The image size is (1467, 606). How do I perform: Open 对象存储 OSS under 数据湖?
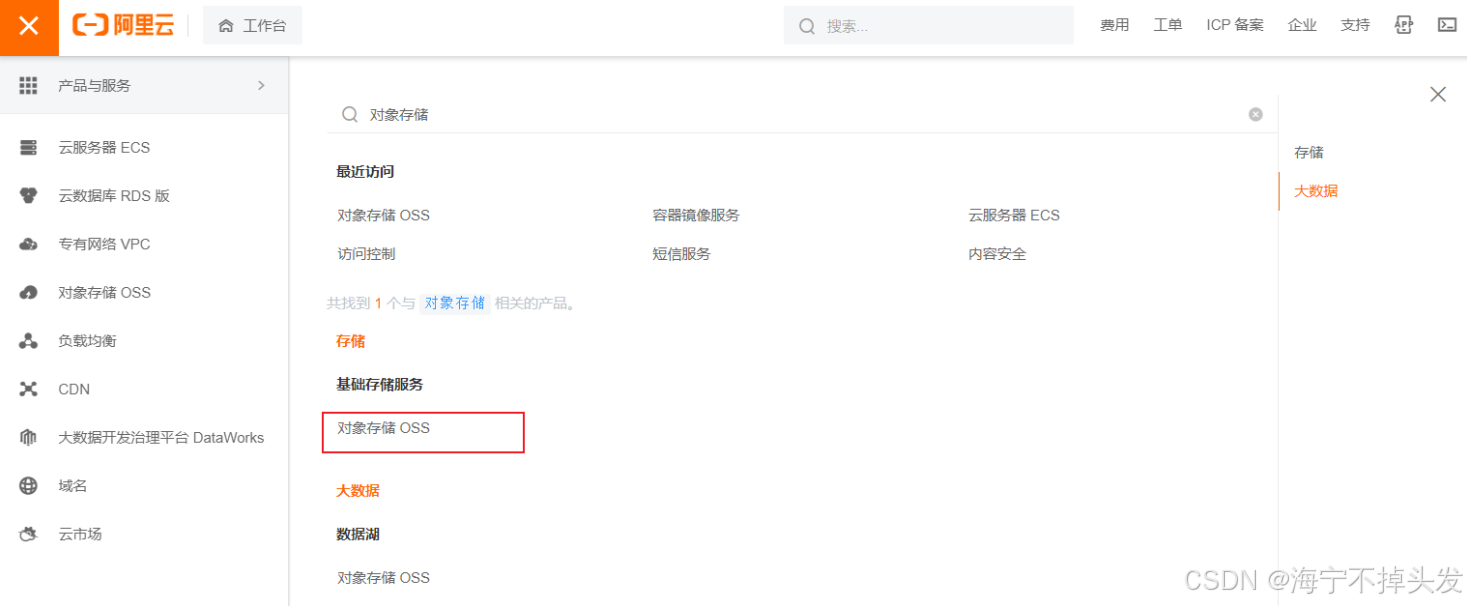point(384,578)
